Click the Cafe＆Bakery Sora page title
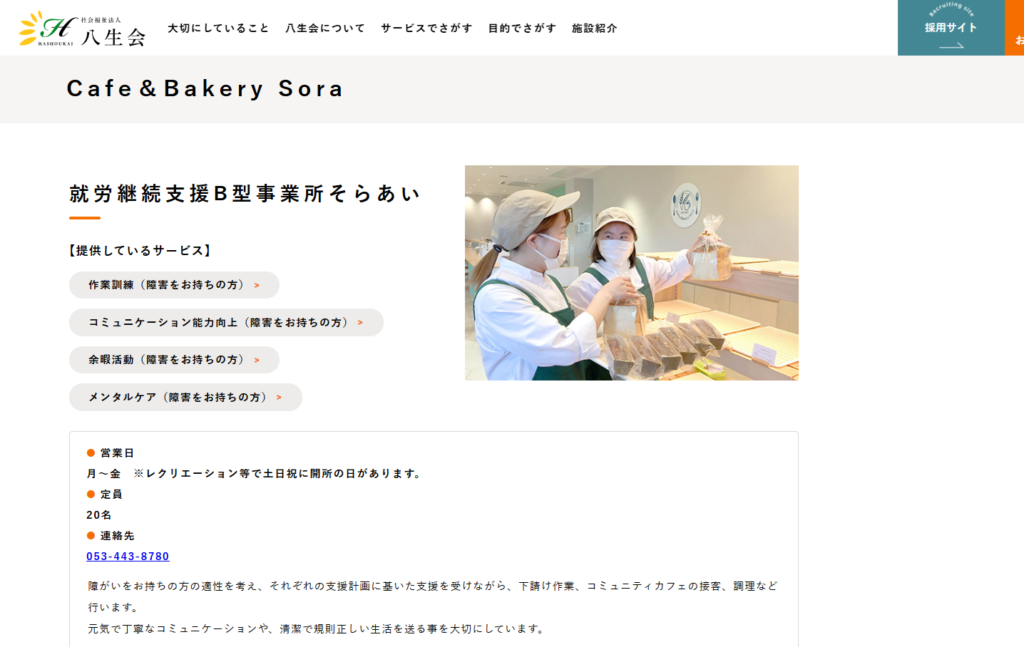Viewport: 1024px width, 647px height. [x=205, y=89]
